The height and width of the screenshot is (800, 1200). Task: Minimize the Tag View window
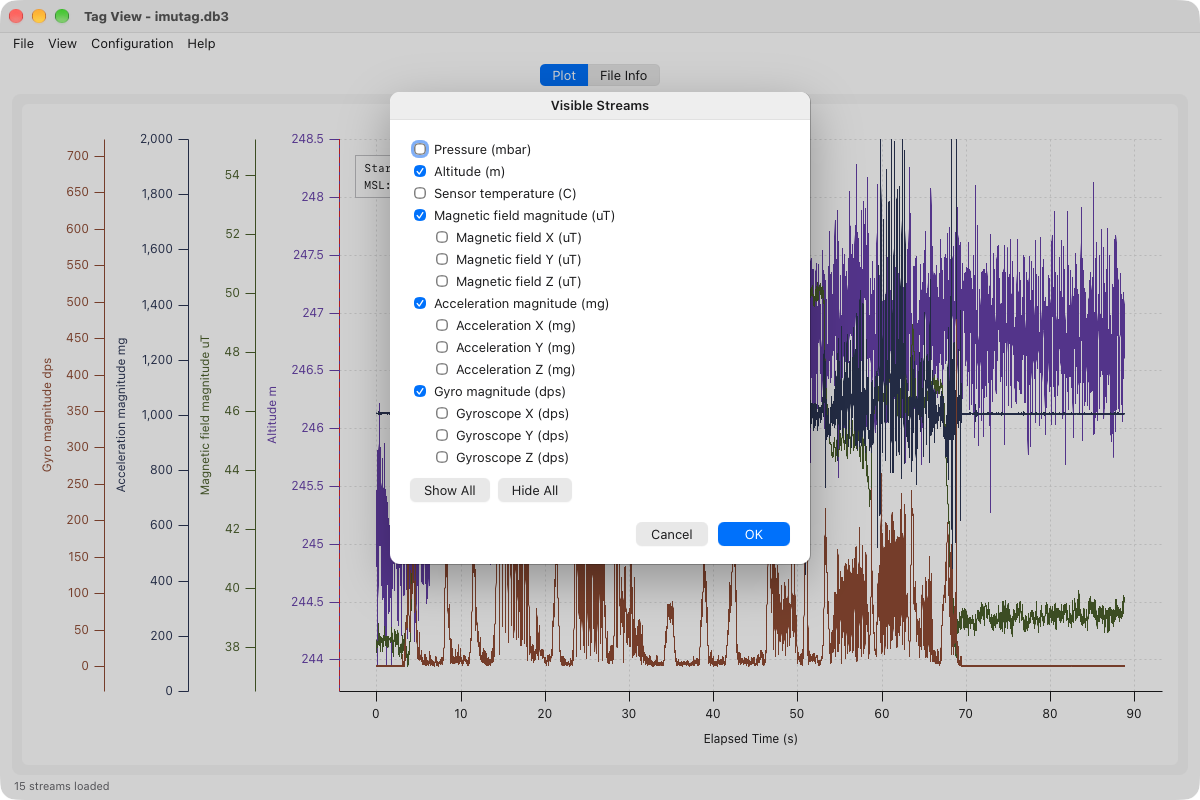pyautogui.click(x=39, y=16)
